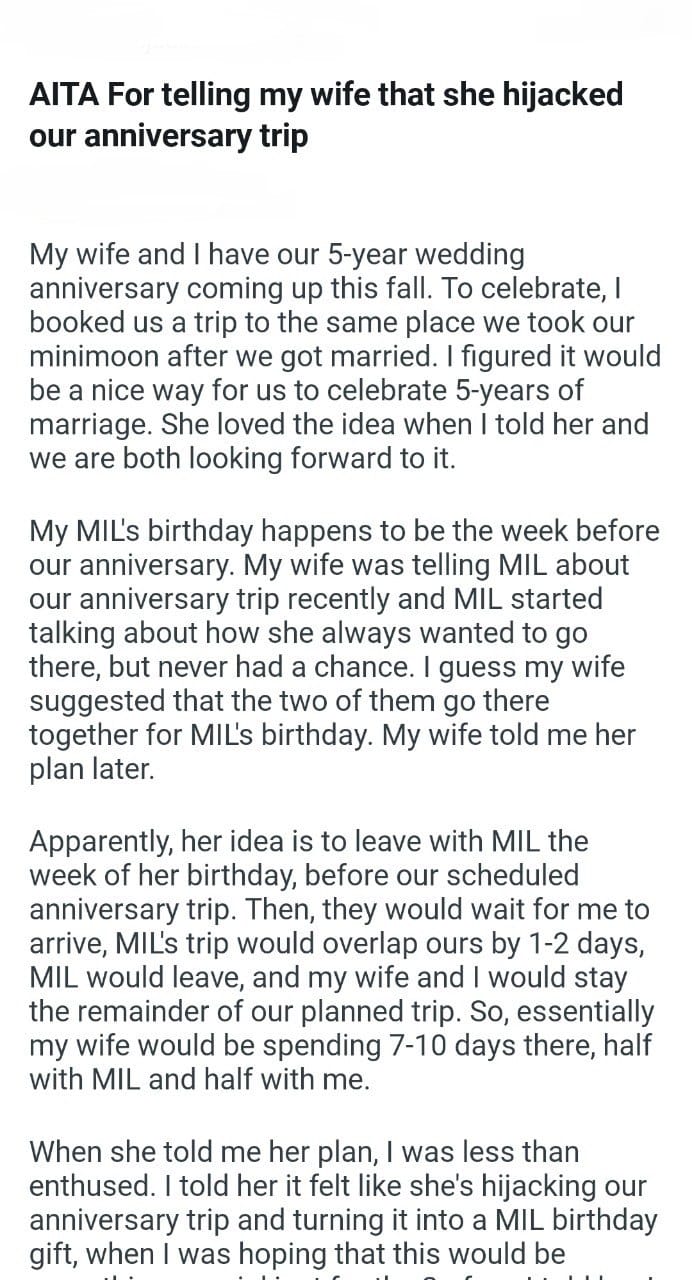
Task: Click the first paragraph's opening line 'My wife and I'
Action: pyautogui.click(x=115, y=254)
